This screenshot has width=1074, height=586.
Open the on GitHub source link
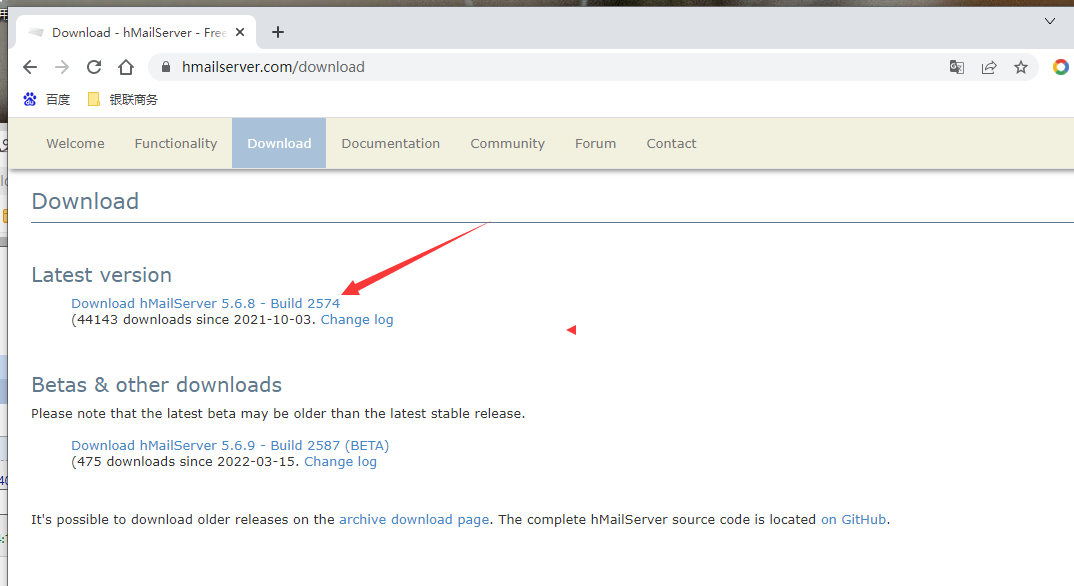[854, 519]
